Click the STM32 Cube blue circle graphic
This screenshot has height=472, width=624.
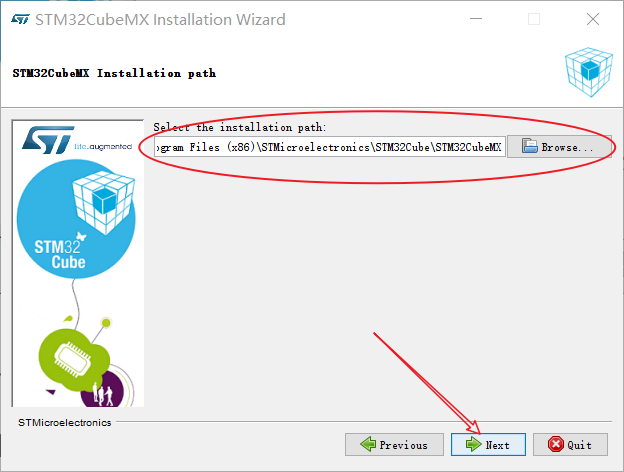[76, 219]
